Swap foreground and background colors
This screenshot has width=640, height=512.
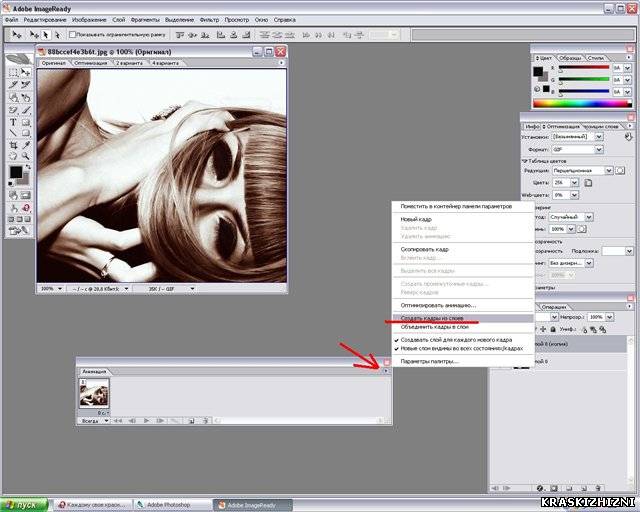(28, 167)
